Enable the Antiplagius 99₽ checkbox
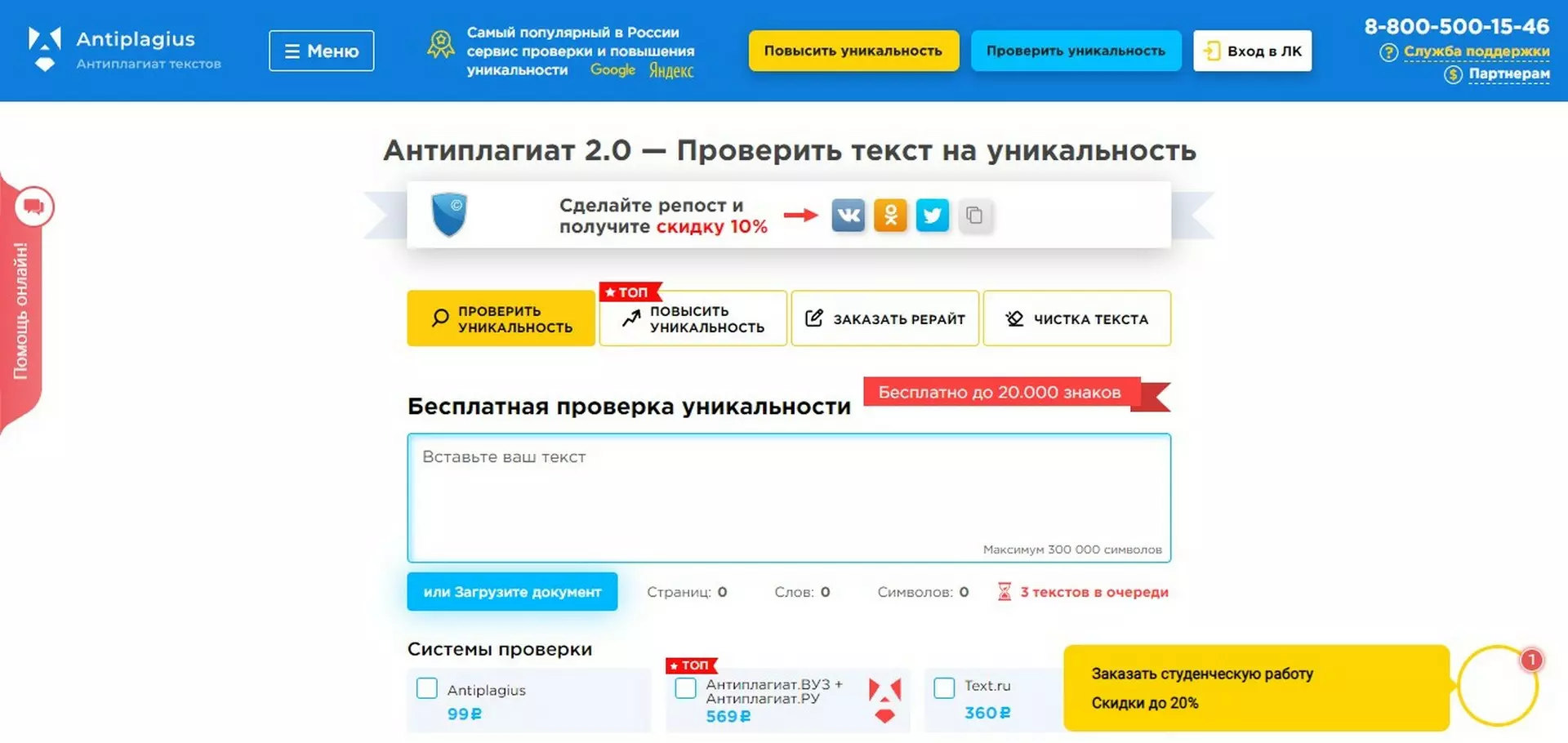 click(x=427, y=688)
